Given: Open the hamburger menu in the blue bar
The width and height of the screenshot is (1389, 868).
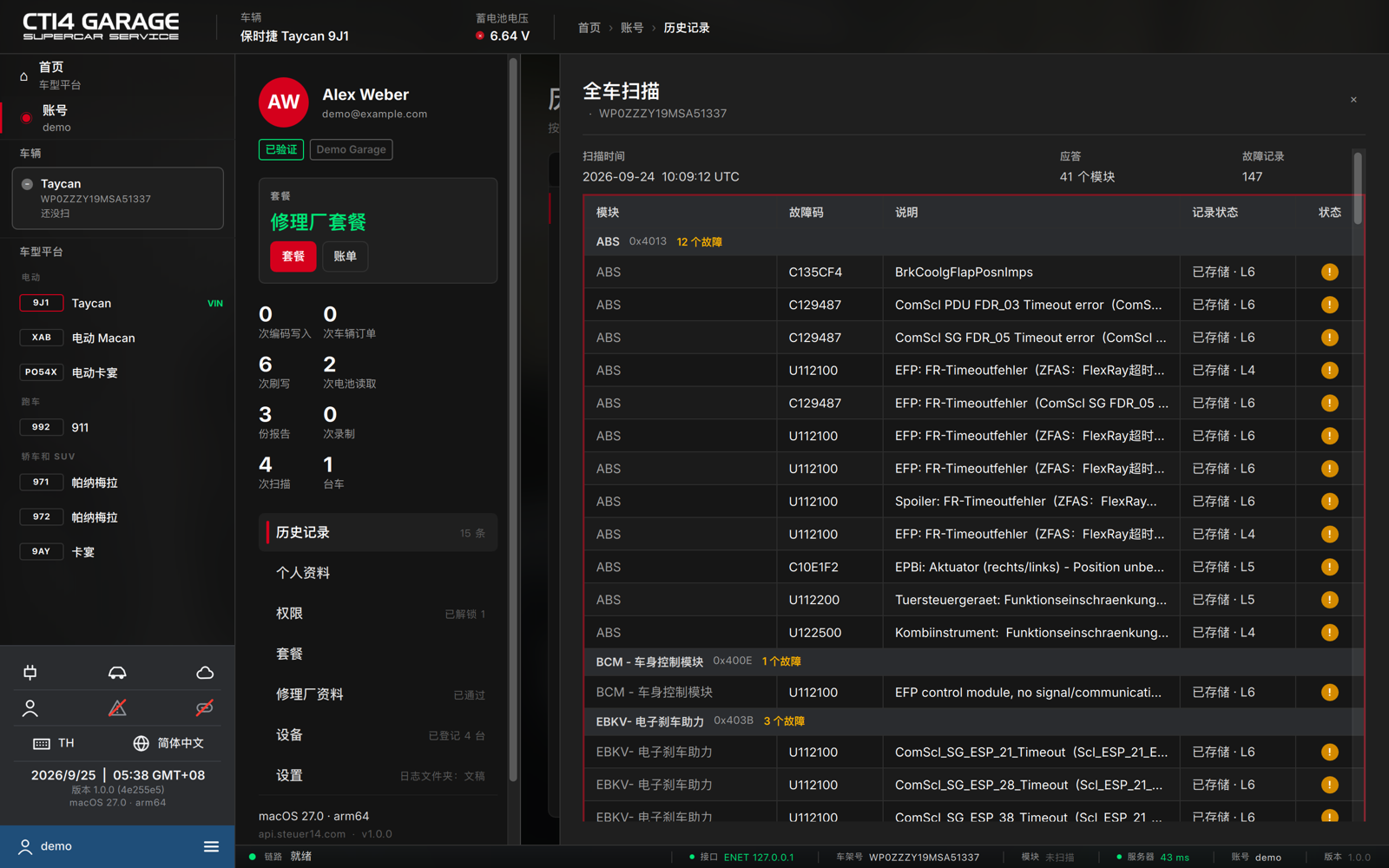Looking at the screenshot, I should point(211,846).
